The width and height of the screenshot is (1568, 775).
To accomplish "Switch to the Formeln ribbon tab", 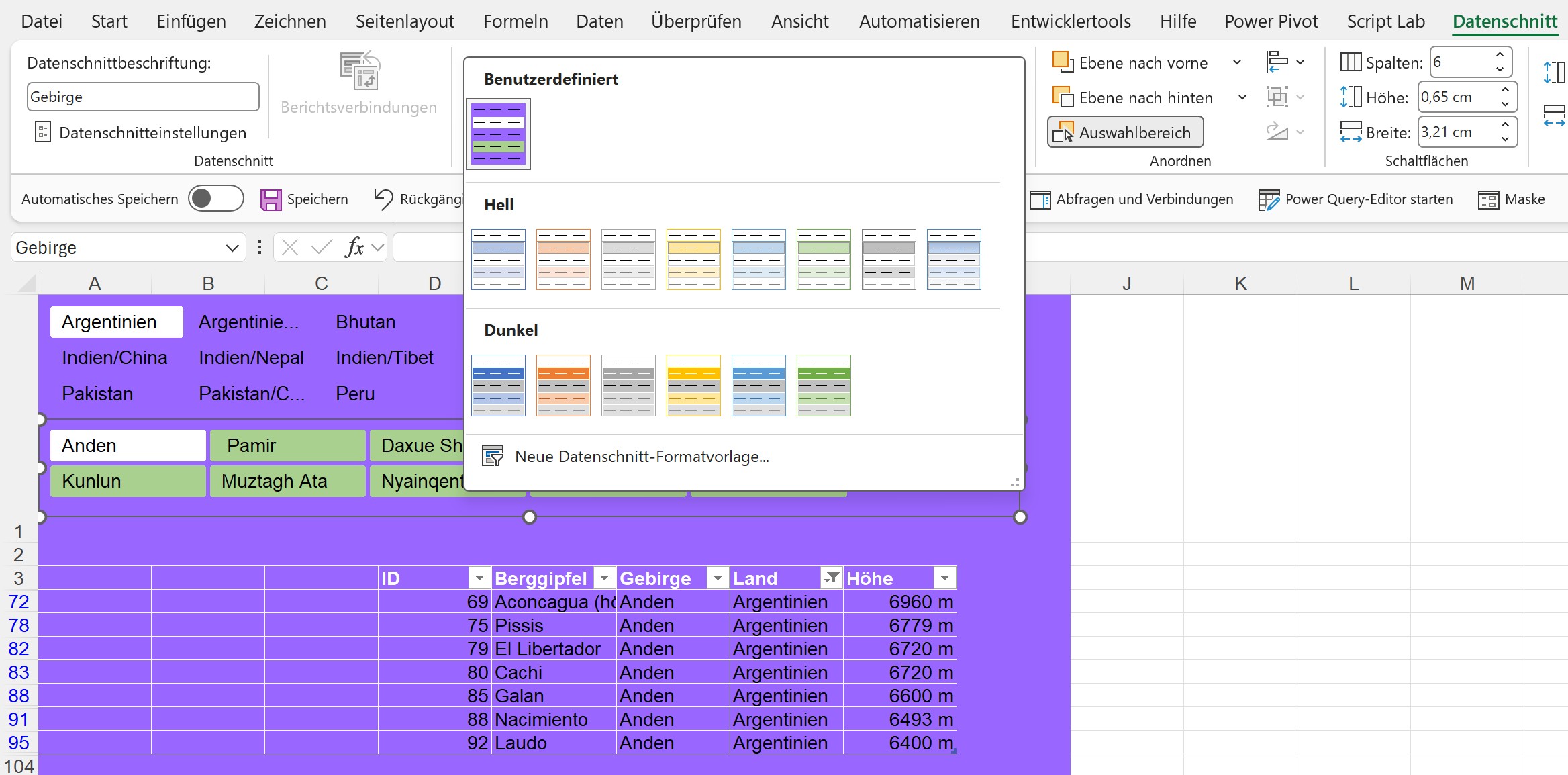I will tap(516, 21).
